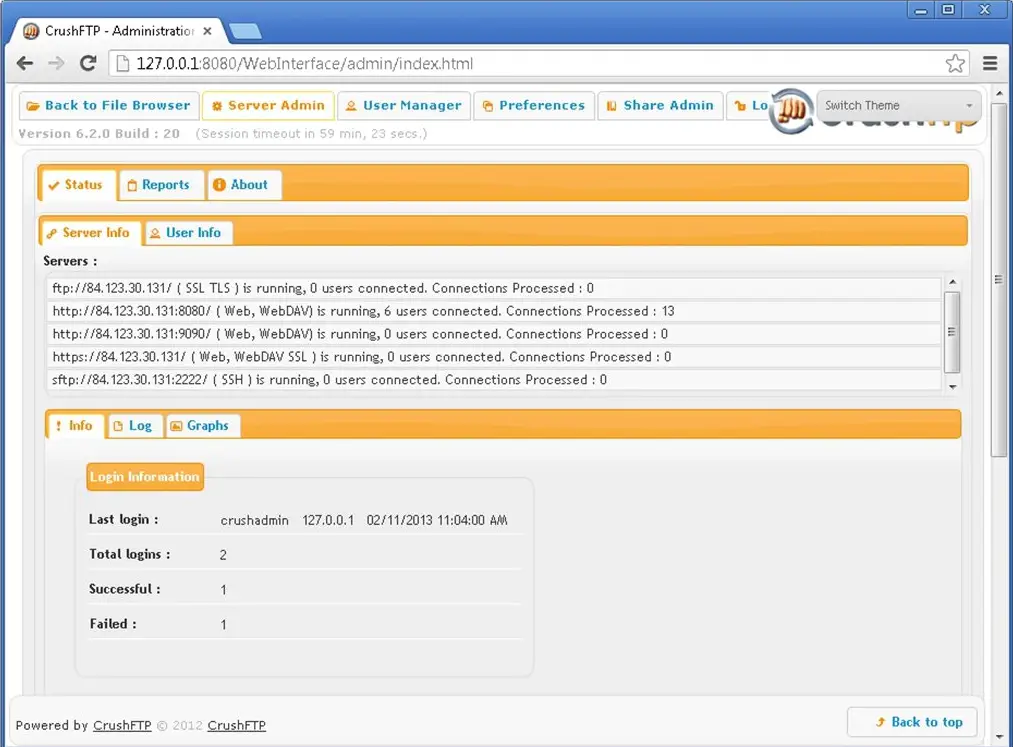Follow the underlined CrushFTP link after Powered by
Image resolution: width=1013 pixels, height=747 pixels.
click(122, 725)
